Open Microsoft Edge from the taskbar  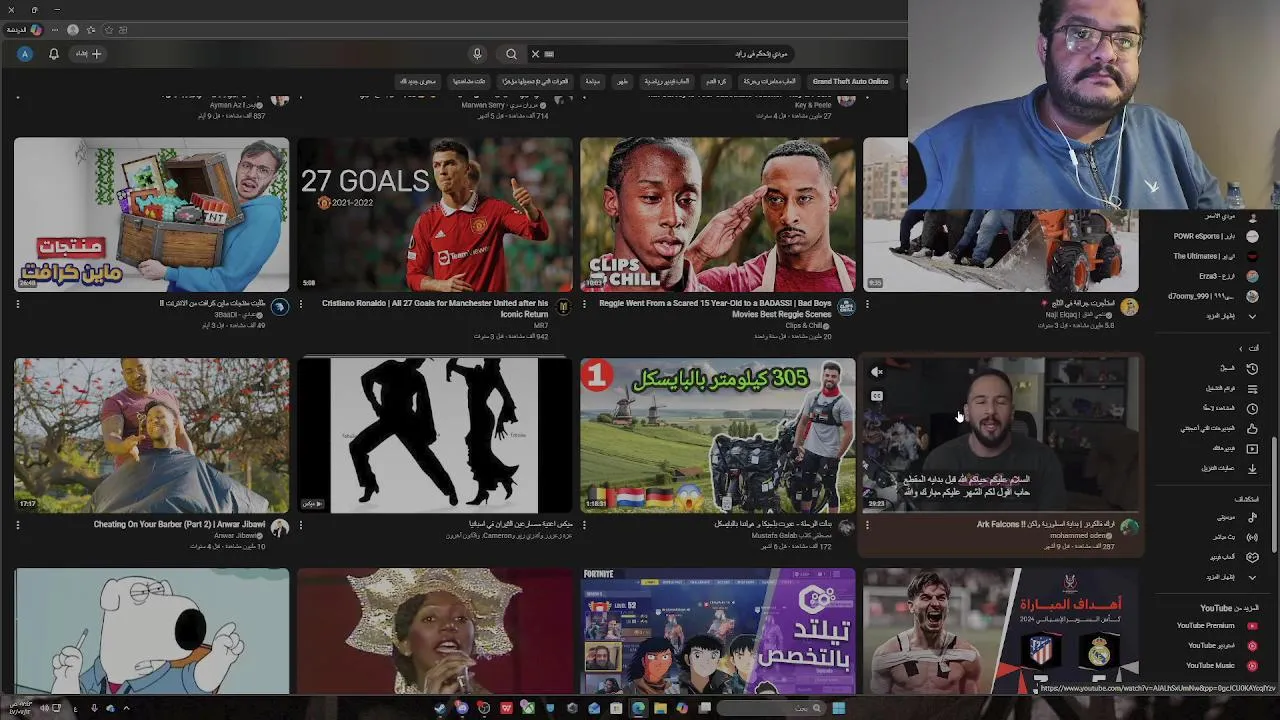pyautogui.click(x=638, y=708)
